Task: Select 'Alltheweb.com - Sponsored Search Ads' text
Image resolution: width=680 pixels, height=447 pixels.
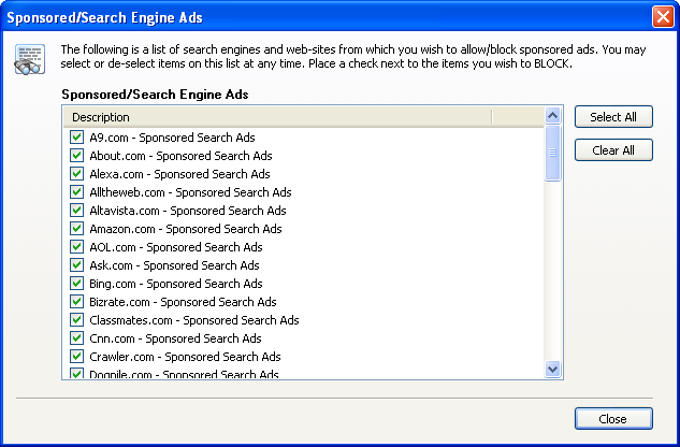Action: coord(190,193)
